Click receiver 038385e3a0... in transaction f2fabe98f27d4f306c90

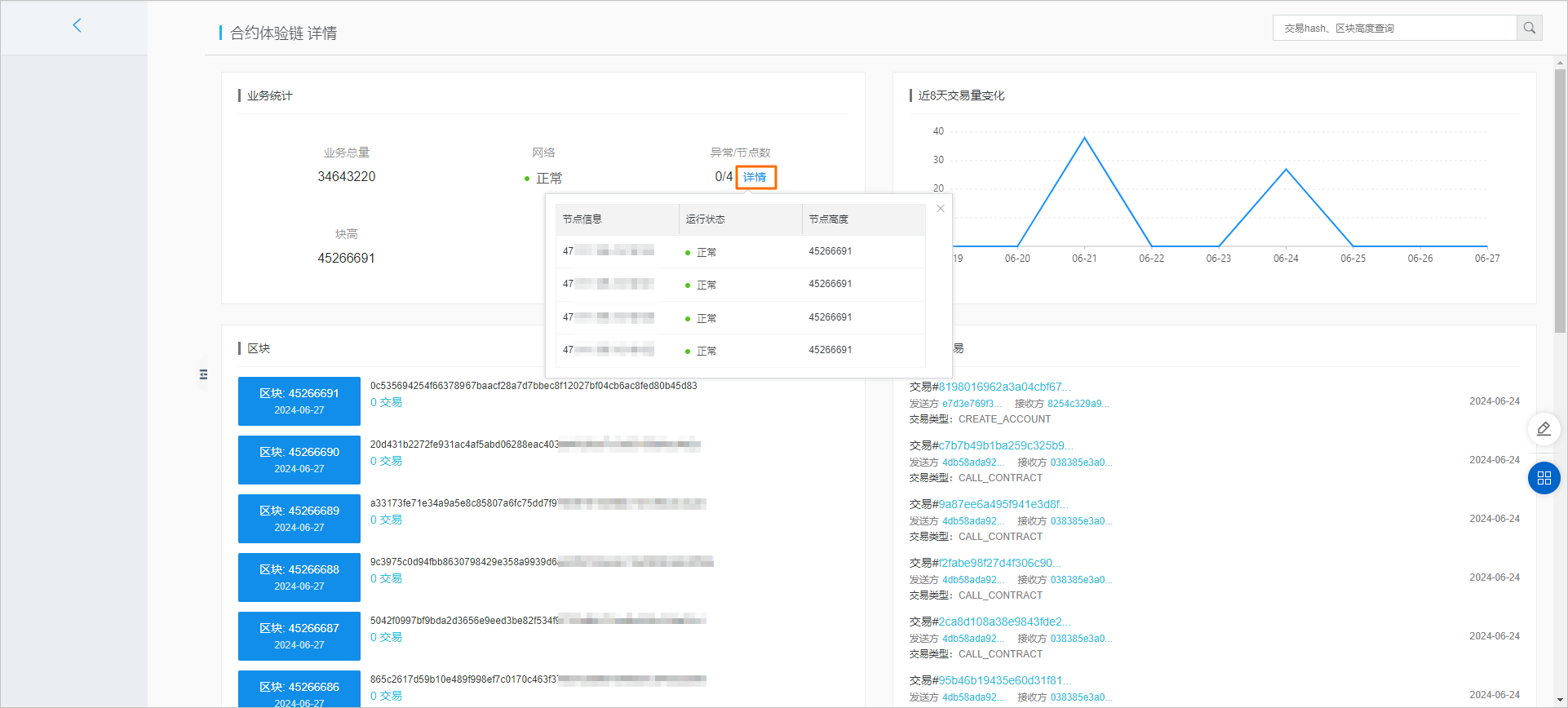pos(1082,580)
